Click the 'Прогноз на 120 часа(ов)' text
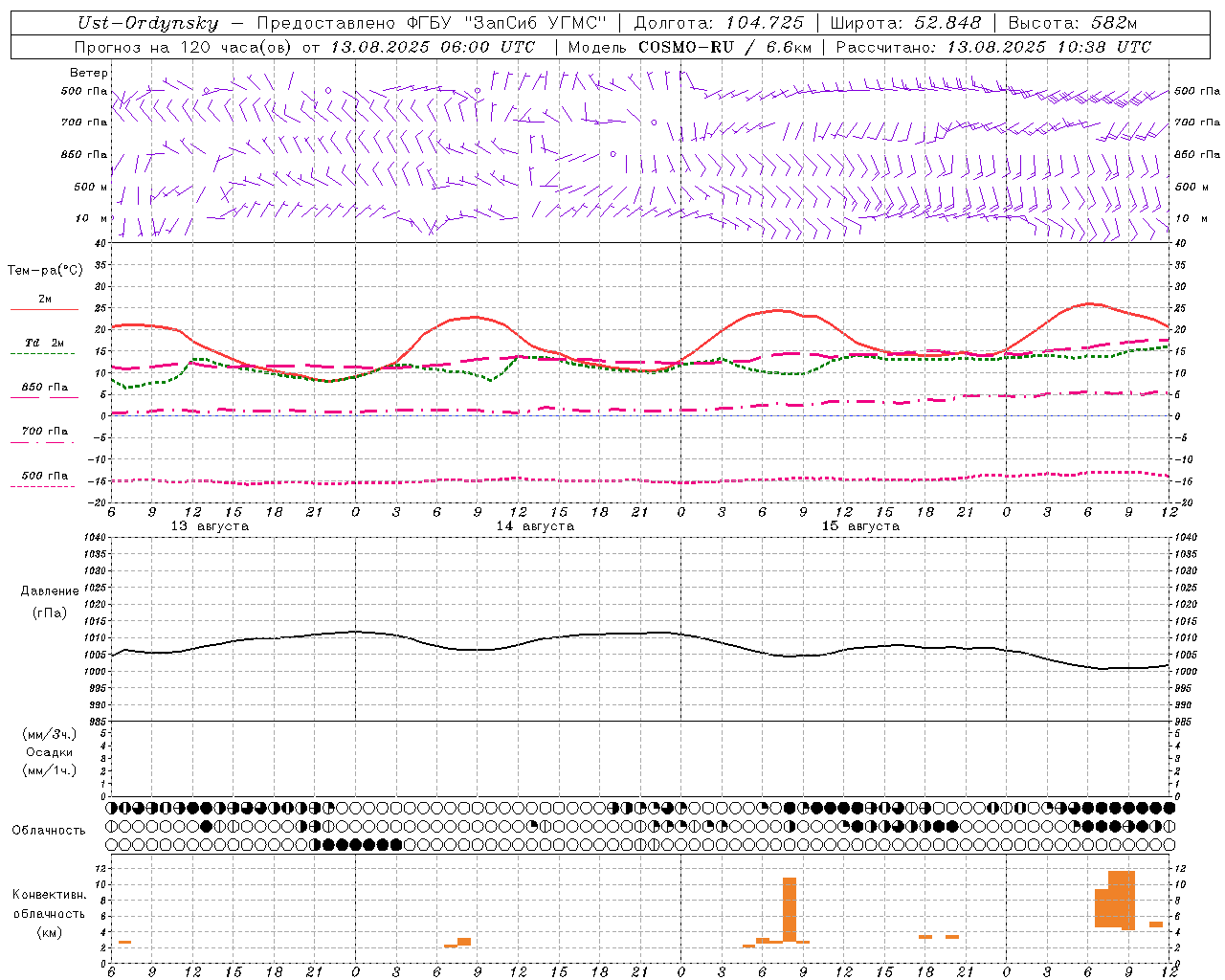 pos(184,47)
